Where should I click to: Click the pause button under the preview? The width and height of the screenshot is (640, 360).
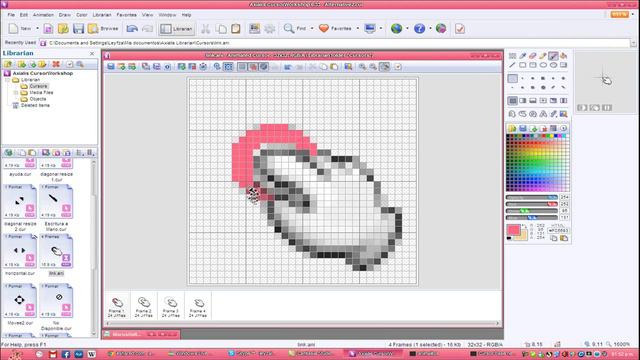click(x=607, y=108)
